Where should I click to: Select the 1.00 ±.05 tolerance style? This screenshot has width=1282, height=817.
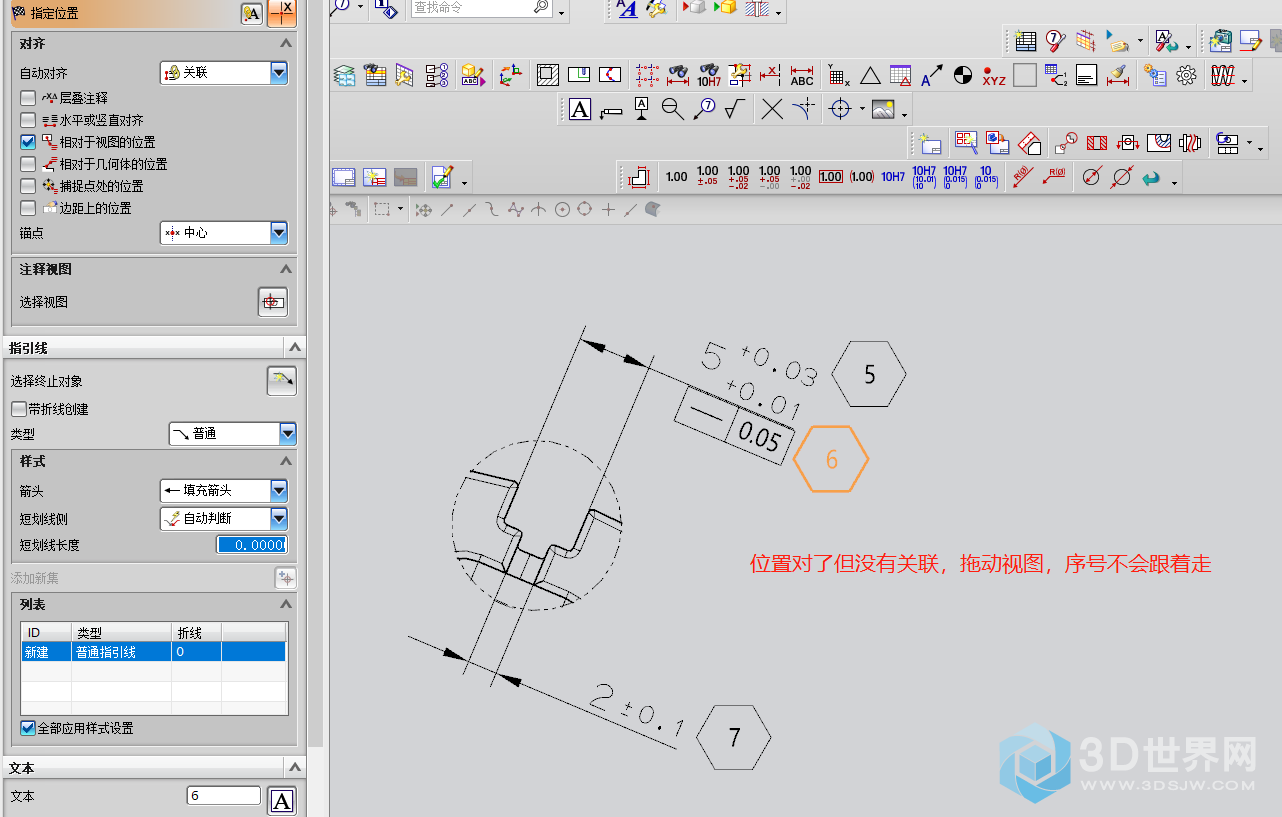click(707, 177)
